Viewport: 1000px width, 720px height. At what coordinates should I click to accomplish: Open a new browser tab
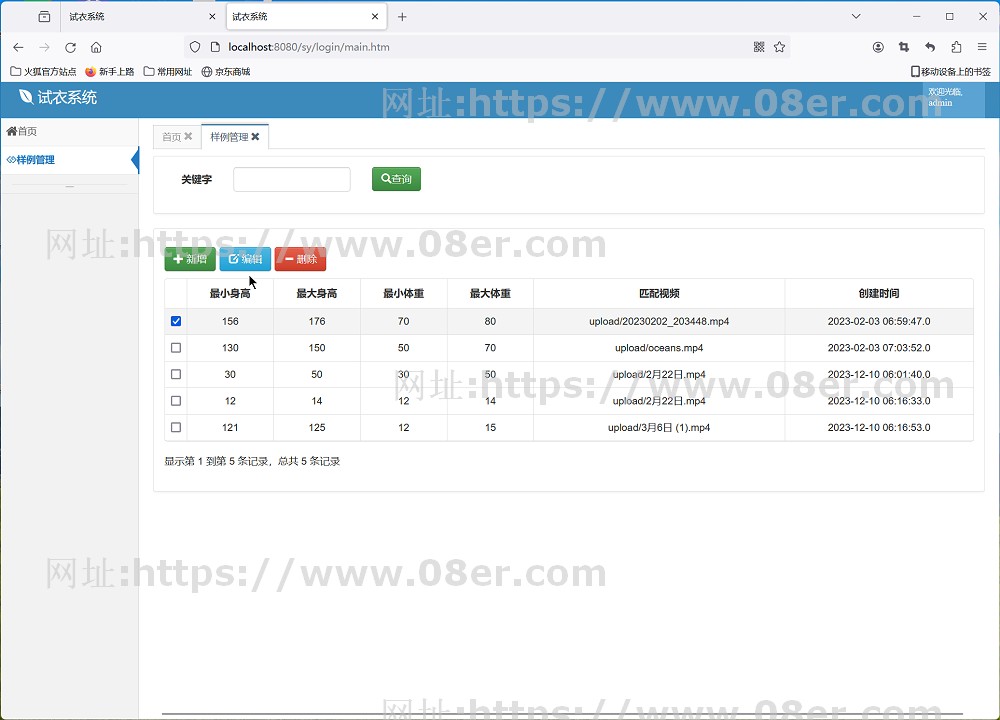pos(402,17)
